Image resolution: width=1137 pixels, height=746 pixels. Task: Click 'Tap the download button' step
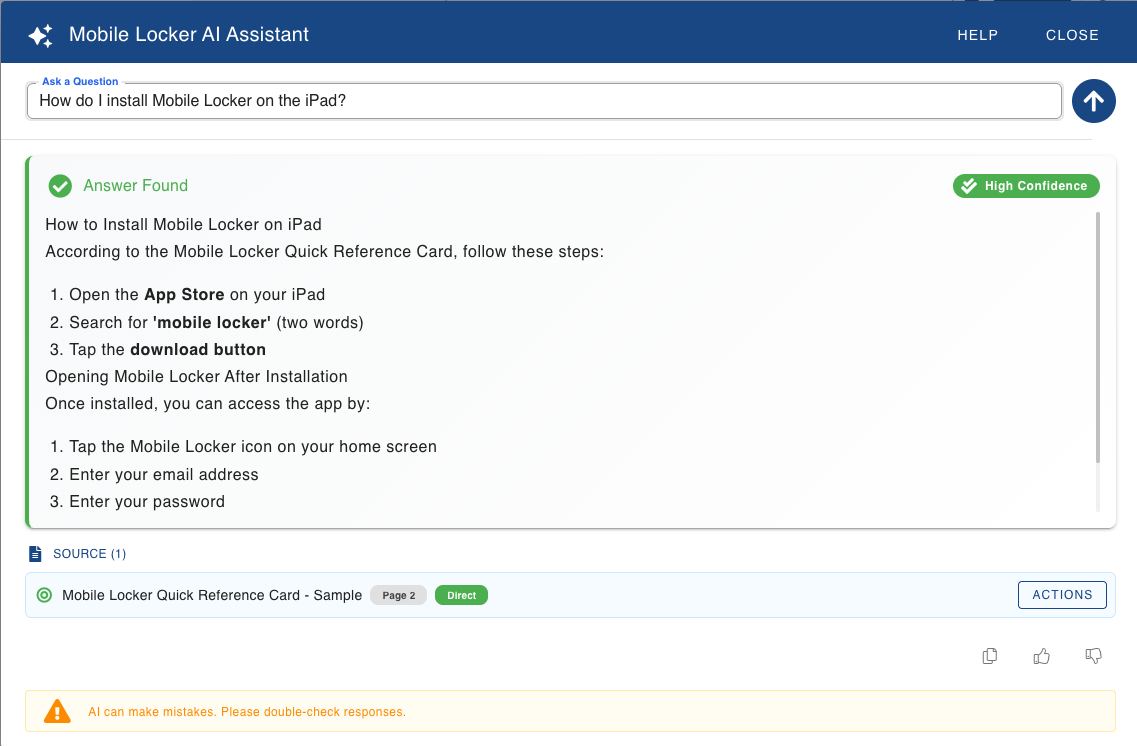coord(168,349)
